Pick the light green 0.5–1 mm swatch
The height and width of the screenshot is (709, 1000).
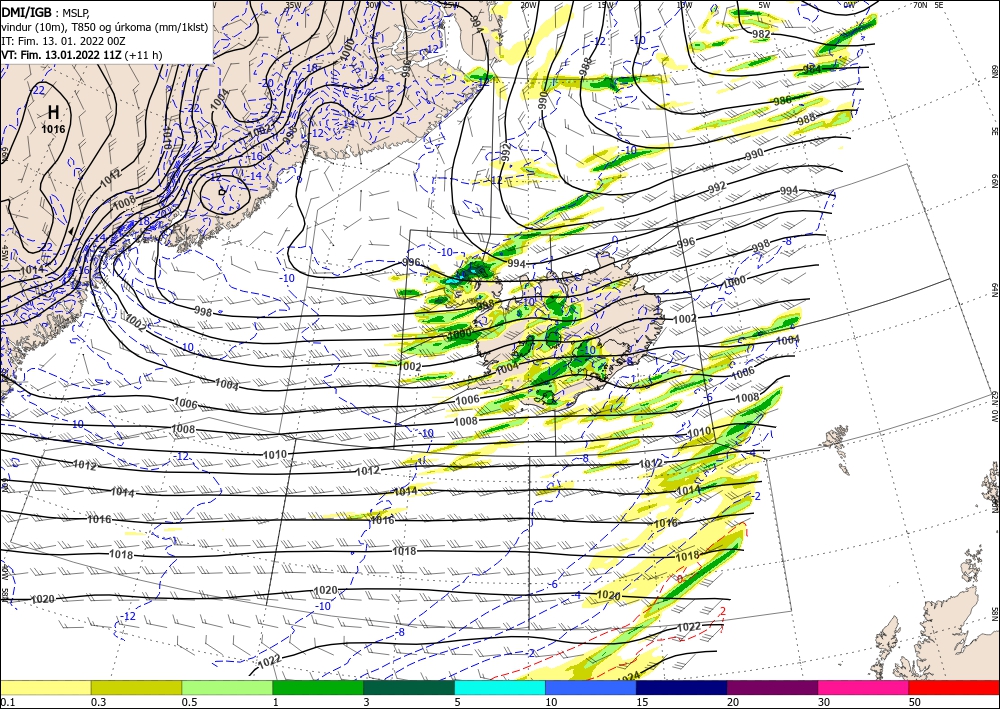tap(227, 687)
